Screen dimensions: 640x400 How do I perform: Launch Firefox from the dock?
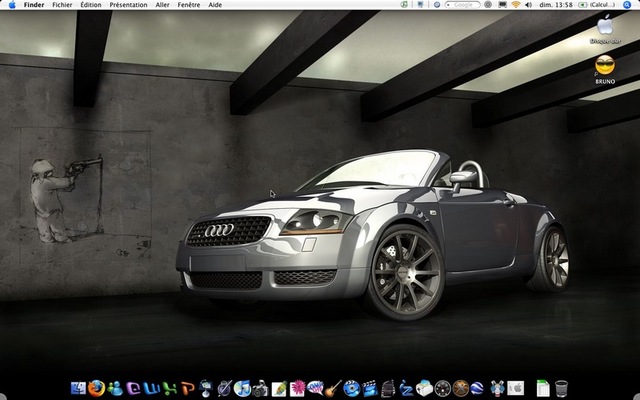[x=96, y=388]
